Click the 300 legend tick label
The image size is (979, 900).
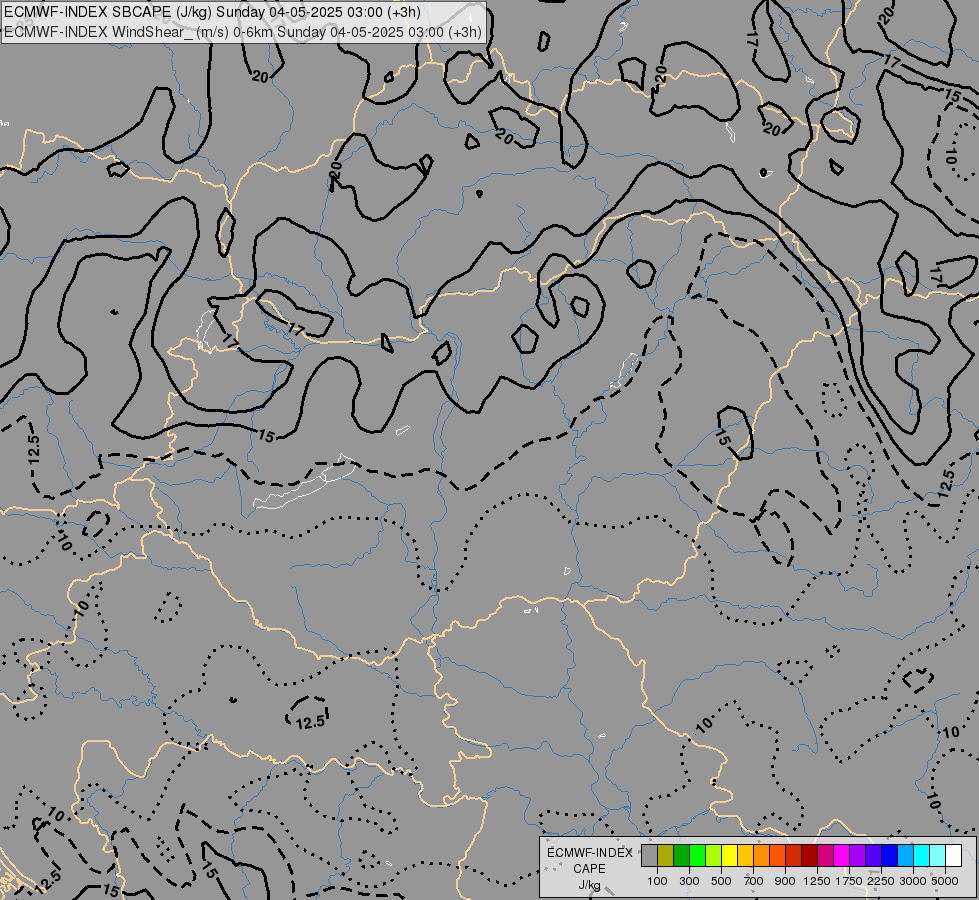[x=689, y=881]
